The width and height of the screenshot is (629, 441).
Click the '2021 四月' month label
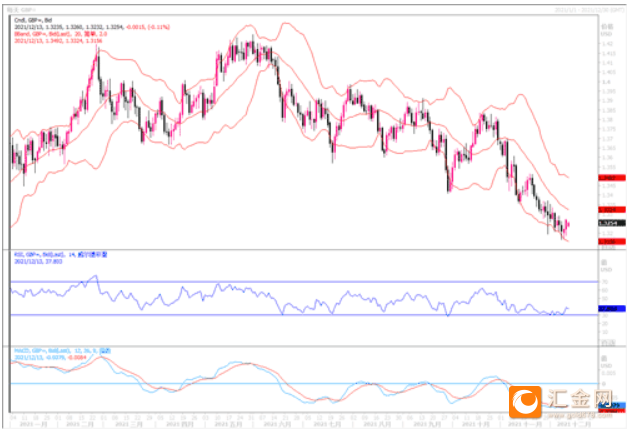tap(180, 424)
